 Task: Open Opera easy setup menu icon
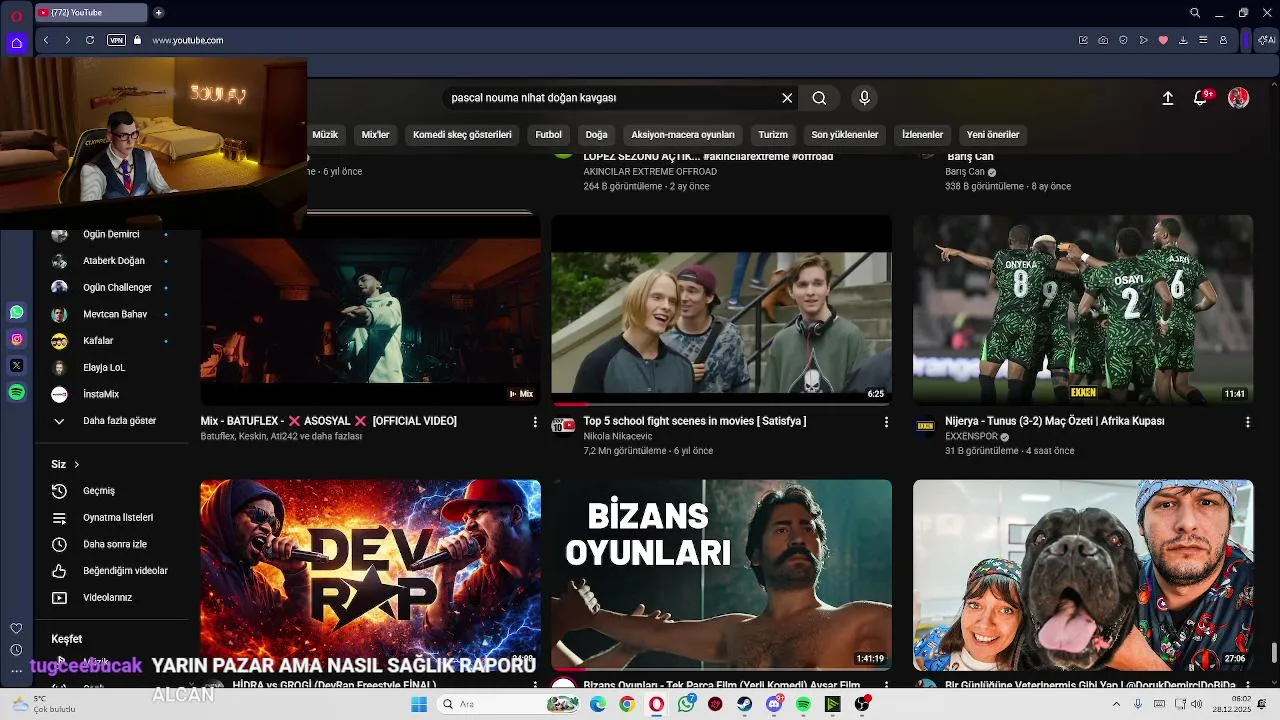coord(1203,40)
